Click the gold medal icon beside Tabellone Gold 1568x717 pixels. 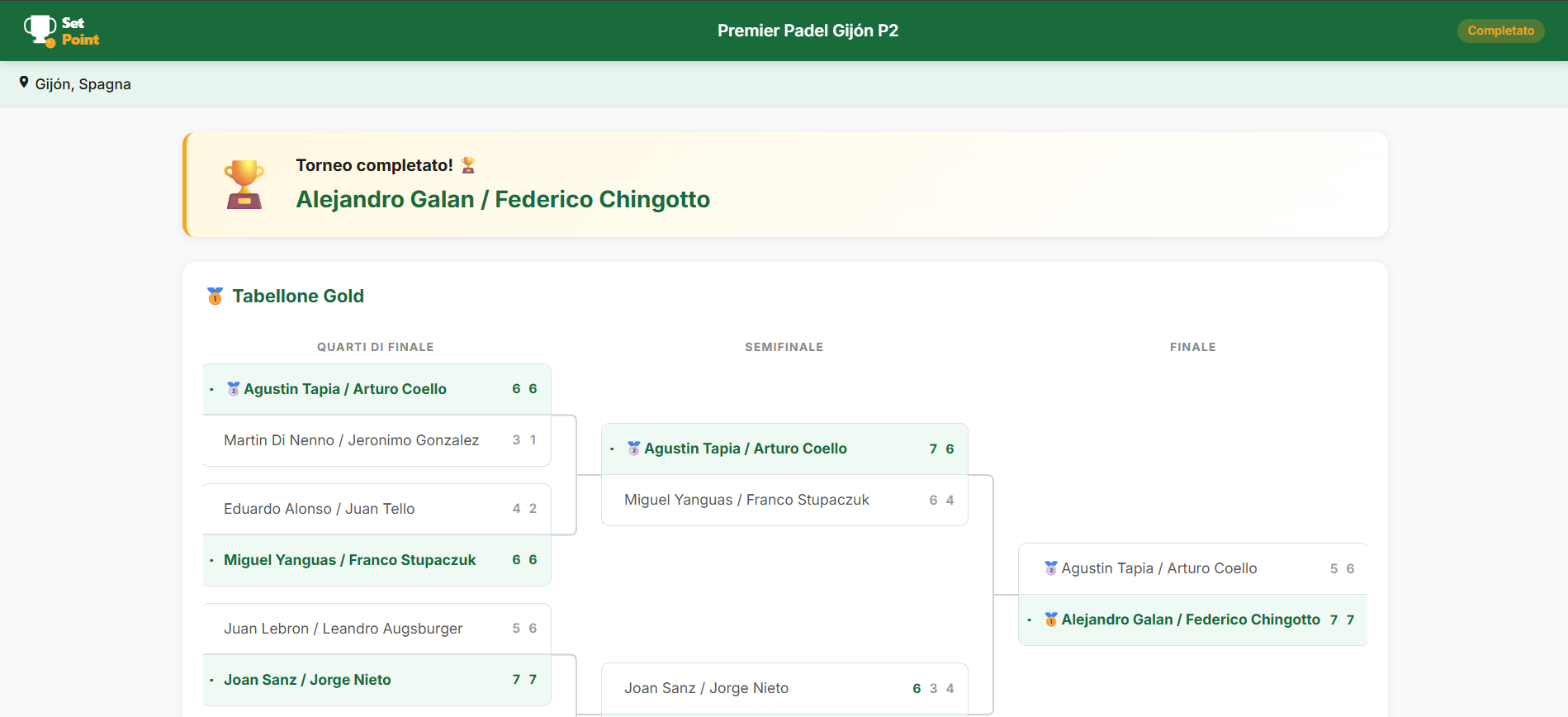point(216,296)
